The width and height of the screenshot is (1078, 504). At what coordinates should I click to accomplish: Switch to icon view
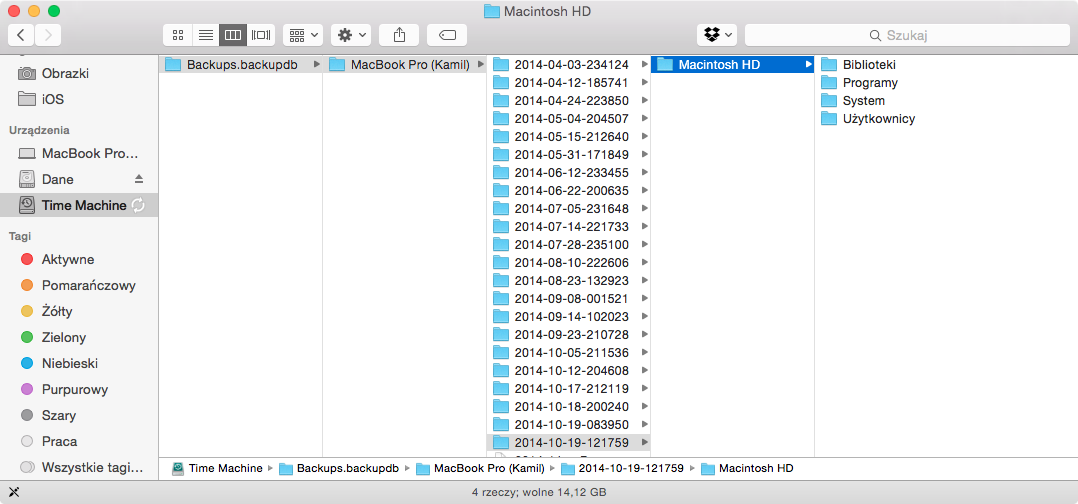[x=177, y=34]
